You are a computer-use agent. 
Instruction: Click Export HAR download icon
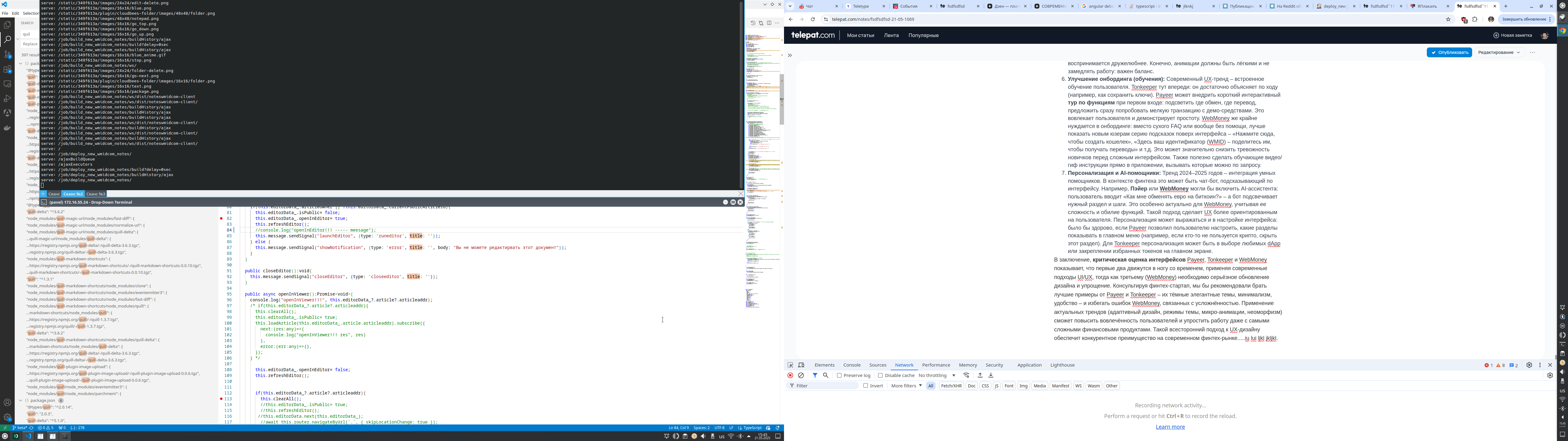pos(991,376)
